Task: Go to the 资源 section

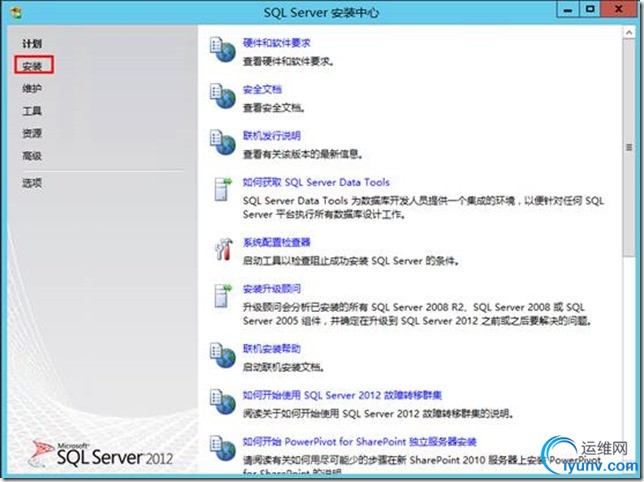Action: 32,133
